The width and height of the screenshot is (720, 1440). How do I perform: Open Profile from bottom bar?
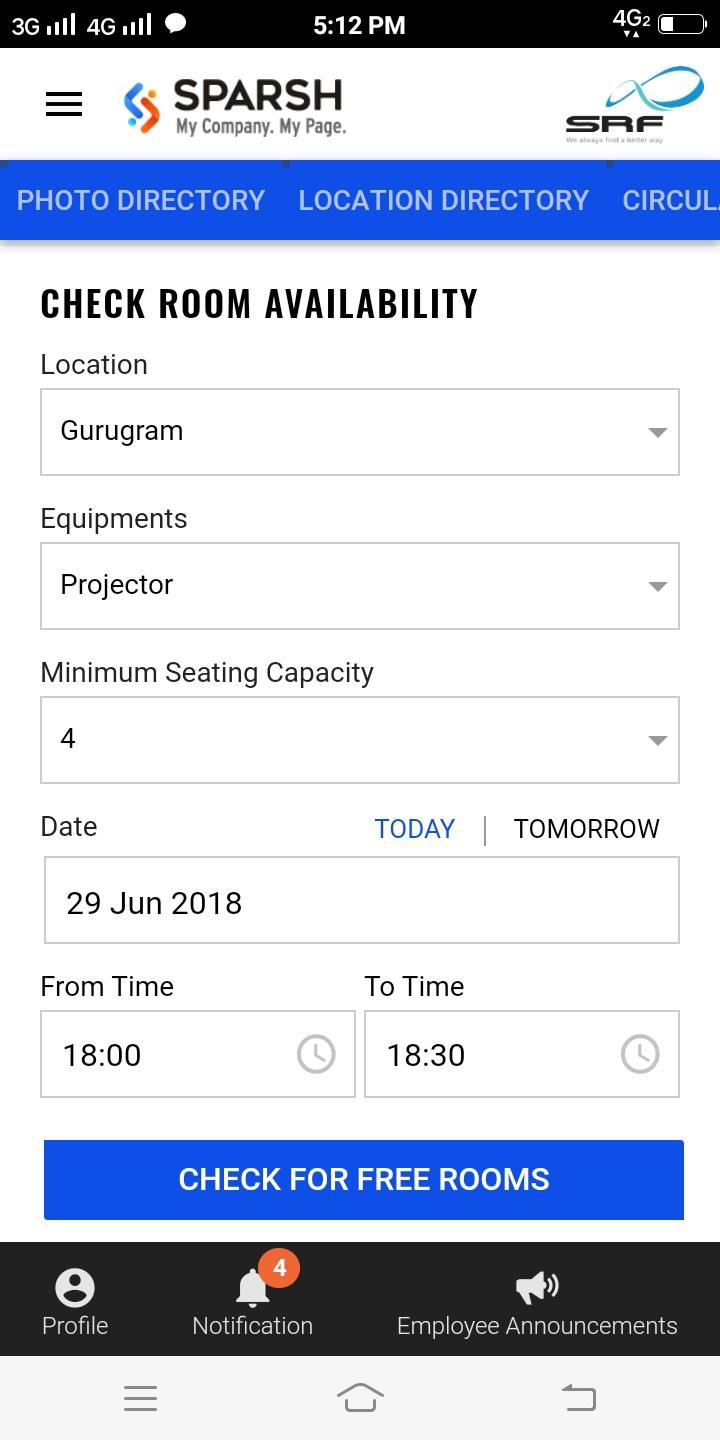tap(75, 1302)
